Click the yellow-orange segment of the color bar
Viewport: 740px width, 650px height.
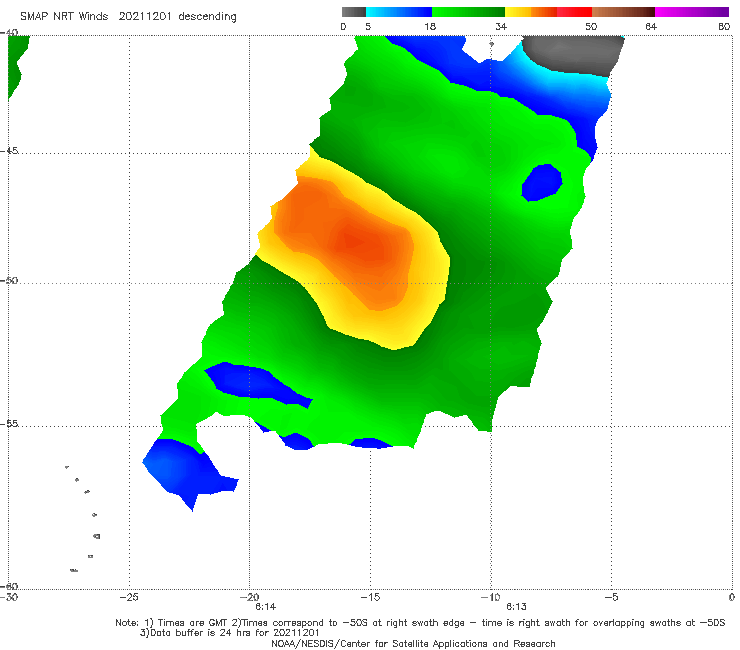click(530, 12)
